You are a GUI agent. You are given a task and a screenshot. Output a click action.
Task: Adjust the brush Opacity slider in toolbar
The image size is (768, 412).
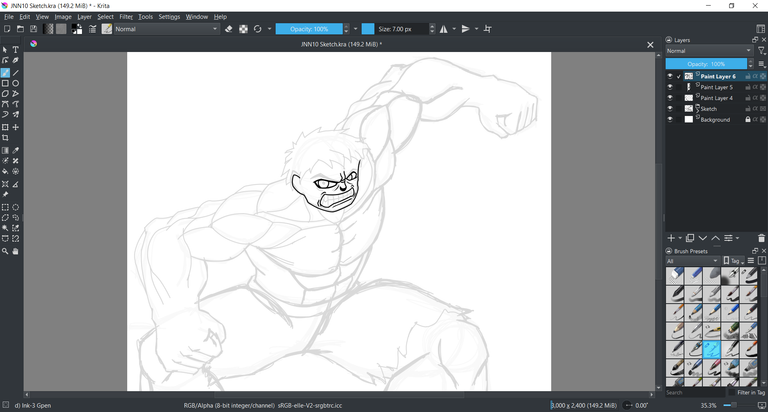309,29
